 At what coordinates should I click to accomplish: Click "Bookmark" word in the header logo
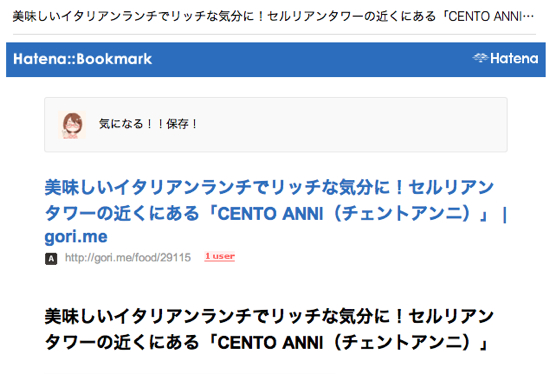click(x=114, y=59)
